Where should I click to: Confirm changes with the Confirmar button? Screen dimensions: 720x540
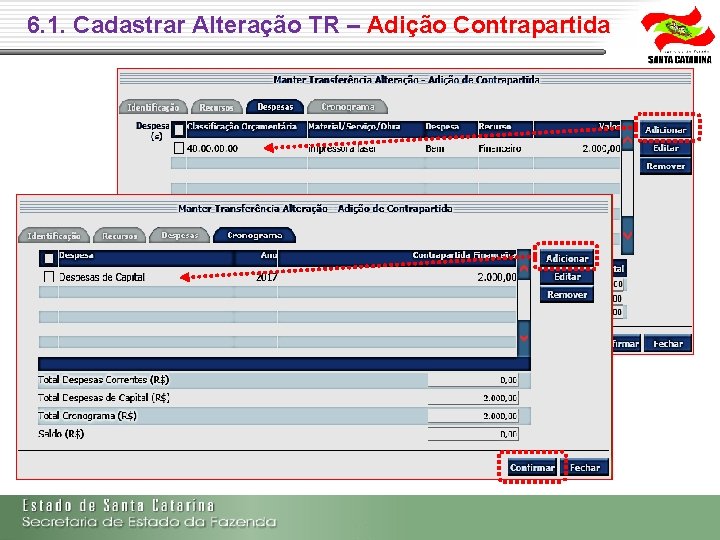pos(532,467)
